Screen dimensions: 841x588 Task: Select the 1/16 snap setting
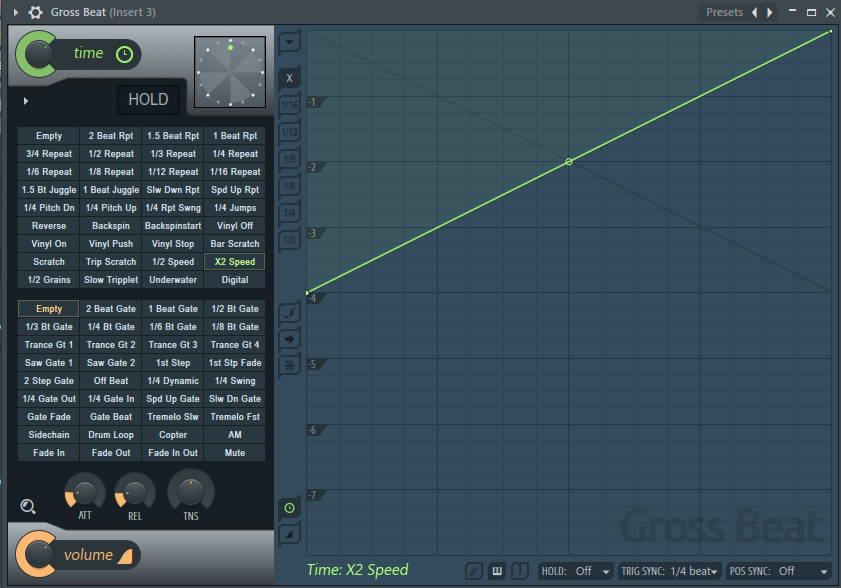click(289, 105)
